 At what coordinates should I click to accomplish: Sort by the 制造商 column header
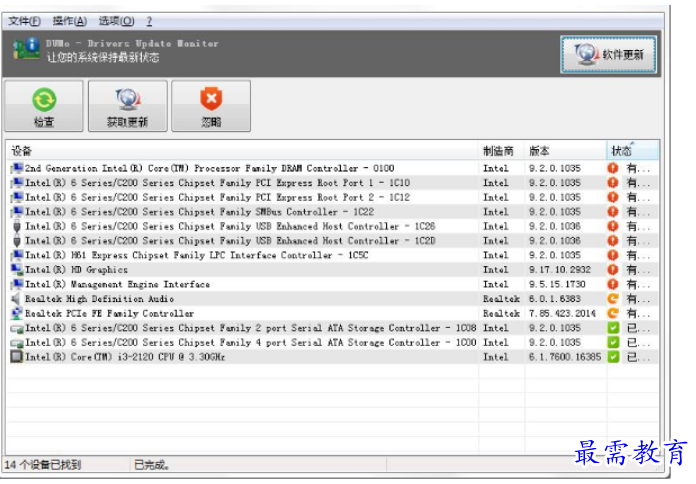[x=501, y=151]
